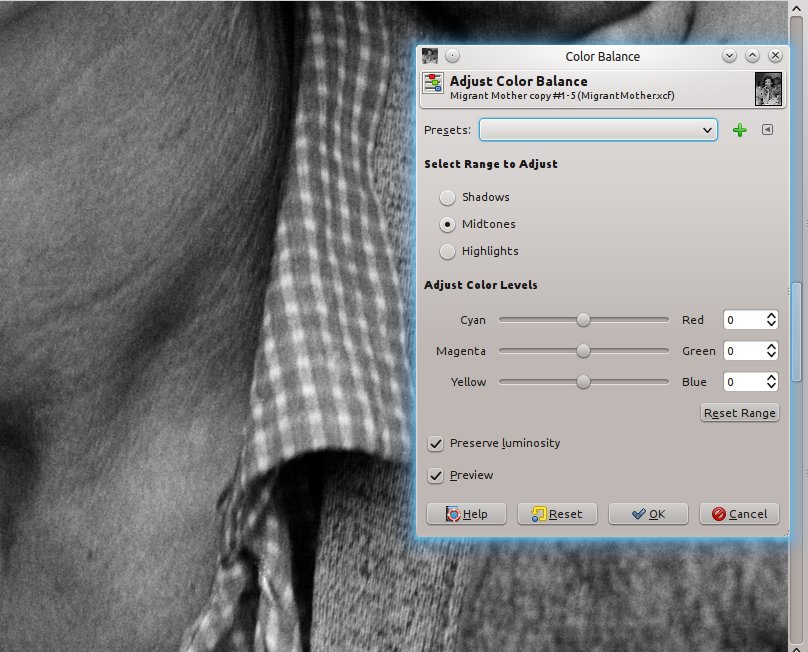This screenshot has width=808, height=652.
Task: Click the "Yellow" slider label
Action: [468, 382]
